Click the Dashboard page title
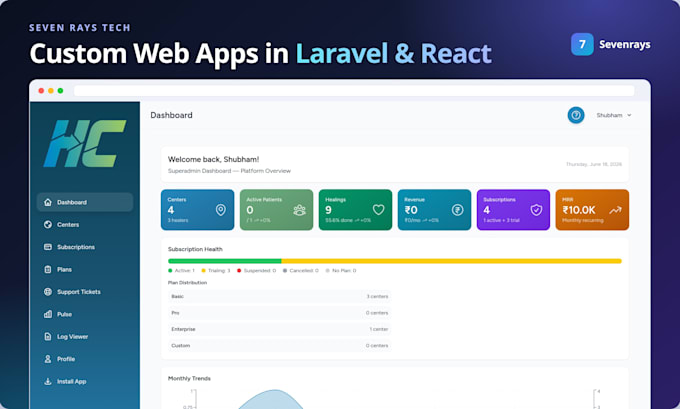 click(171, 115)
